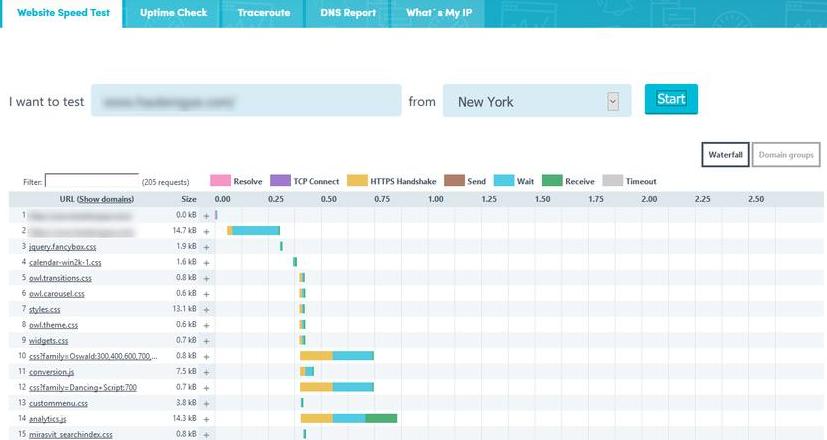The image size is (827, 440).
Task: Open the css?family=Oswald link
Action: click(93, 356)
